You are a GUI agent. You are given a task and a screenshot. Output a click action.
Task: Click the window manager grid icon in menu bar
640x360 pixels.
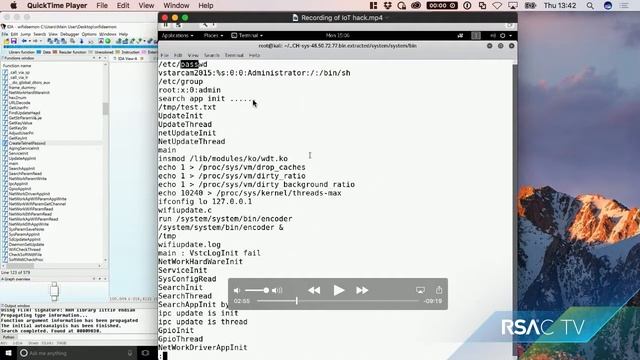coord(373,5)
